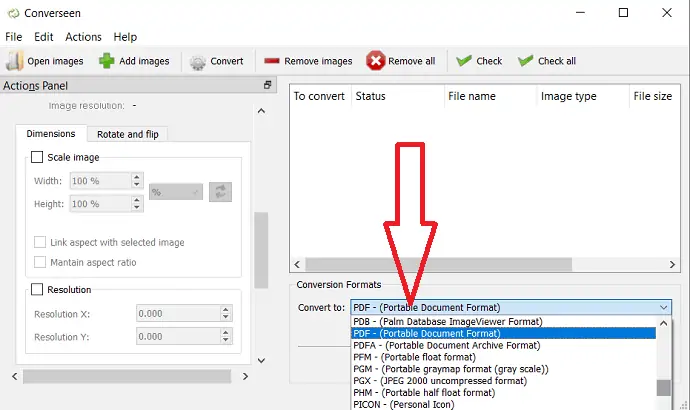The image size is (690, 410).
Task: Open the percent unit dropdown
Action: [x=176, y=192]
